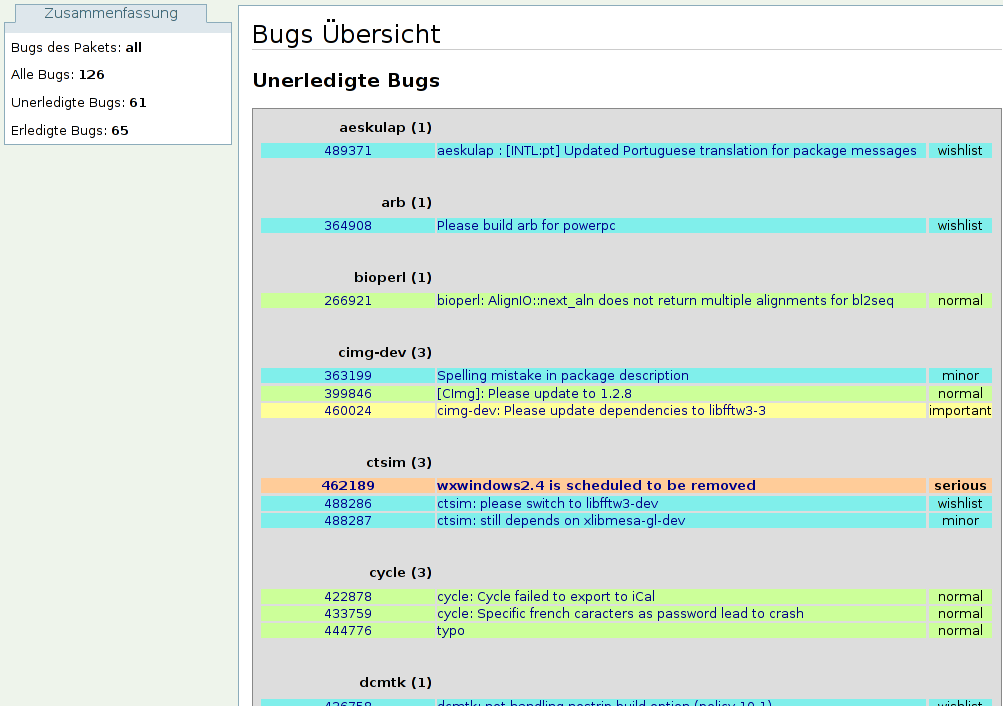Click 'Unerledigte Bugs: 61' summary line
Image resolution: width=1003 pixels, height=706 pixels.
pos(79,102)
